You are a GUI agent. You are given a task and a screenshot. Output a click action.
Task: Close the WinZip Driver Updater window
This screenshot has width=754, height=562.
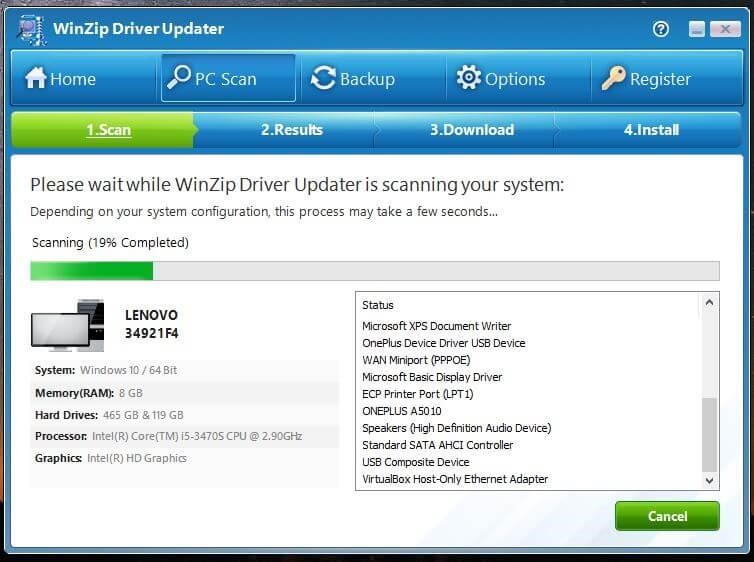[725, 29]
